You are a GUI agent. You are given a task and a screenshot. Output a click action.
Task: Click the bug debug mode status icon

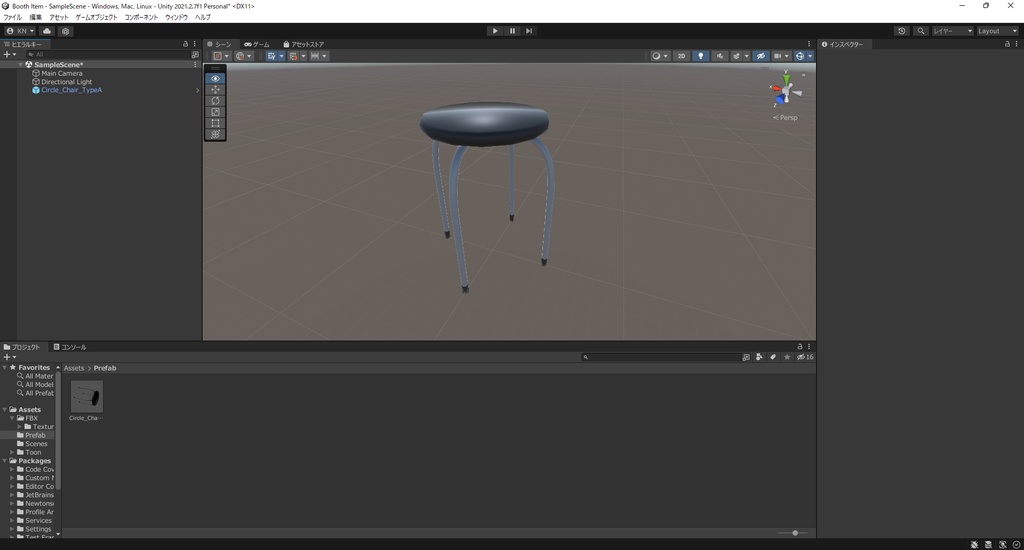974,545
